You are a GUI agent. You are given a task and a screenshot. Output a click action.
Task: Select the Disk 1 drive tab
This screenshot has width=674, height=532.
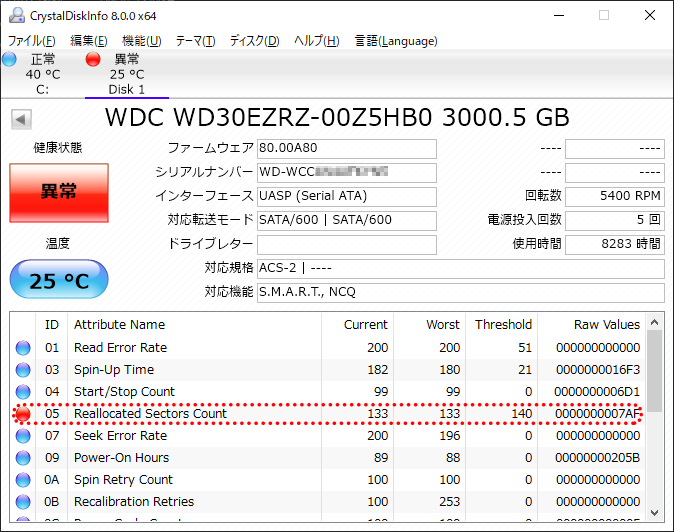tap(127, 74)
